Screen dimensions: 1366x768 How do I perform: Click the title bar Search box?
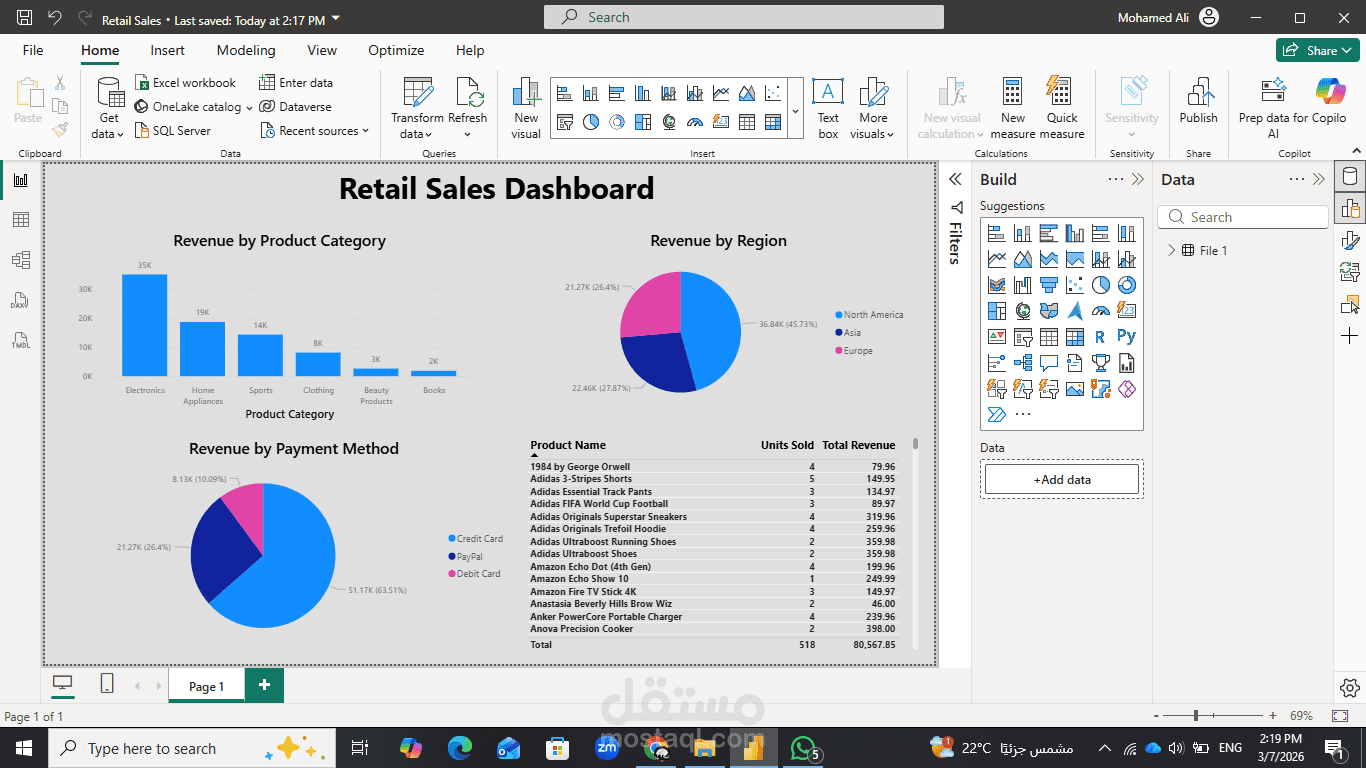(x=744, y=17)
